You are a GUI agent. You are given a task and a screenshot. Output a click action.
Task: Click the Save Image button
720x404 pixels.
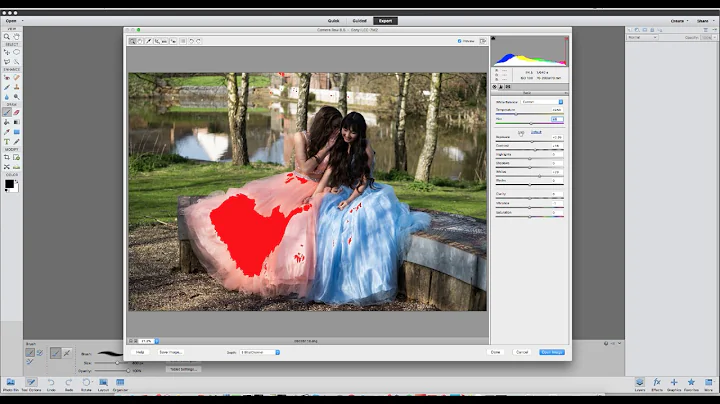click(x=170, y=352)
